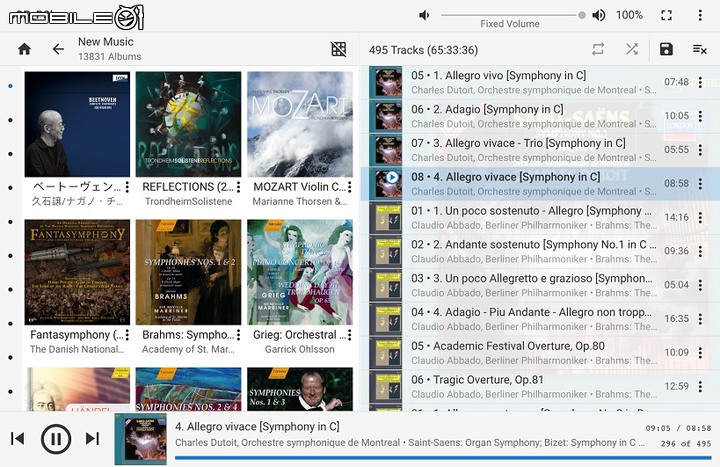Save the play queue

click(x=666, y=49)
